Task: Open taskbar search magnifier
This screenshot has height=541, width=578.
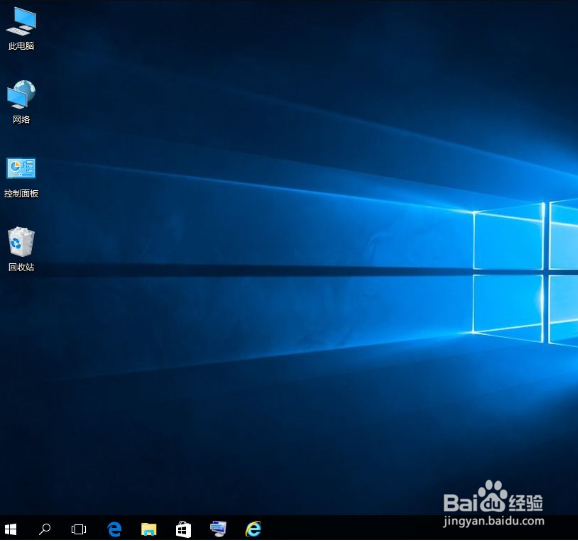Action: tap(45, 529)
